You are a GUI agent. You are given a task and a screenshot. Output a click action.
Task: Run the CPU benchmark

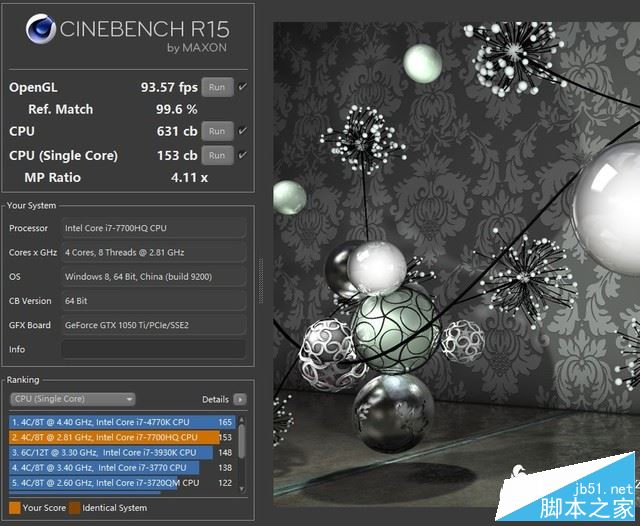(217, 131)
